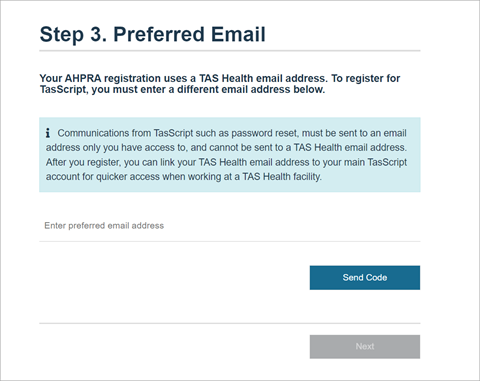Click the line starting 'account for quicker access'
Screen dimensions: 480x381
click(184, 177)
